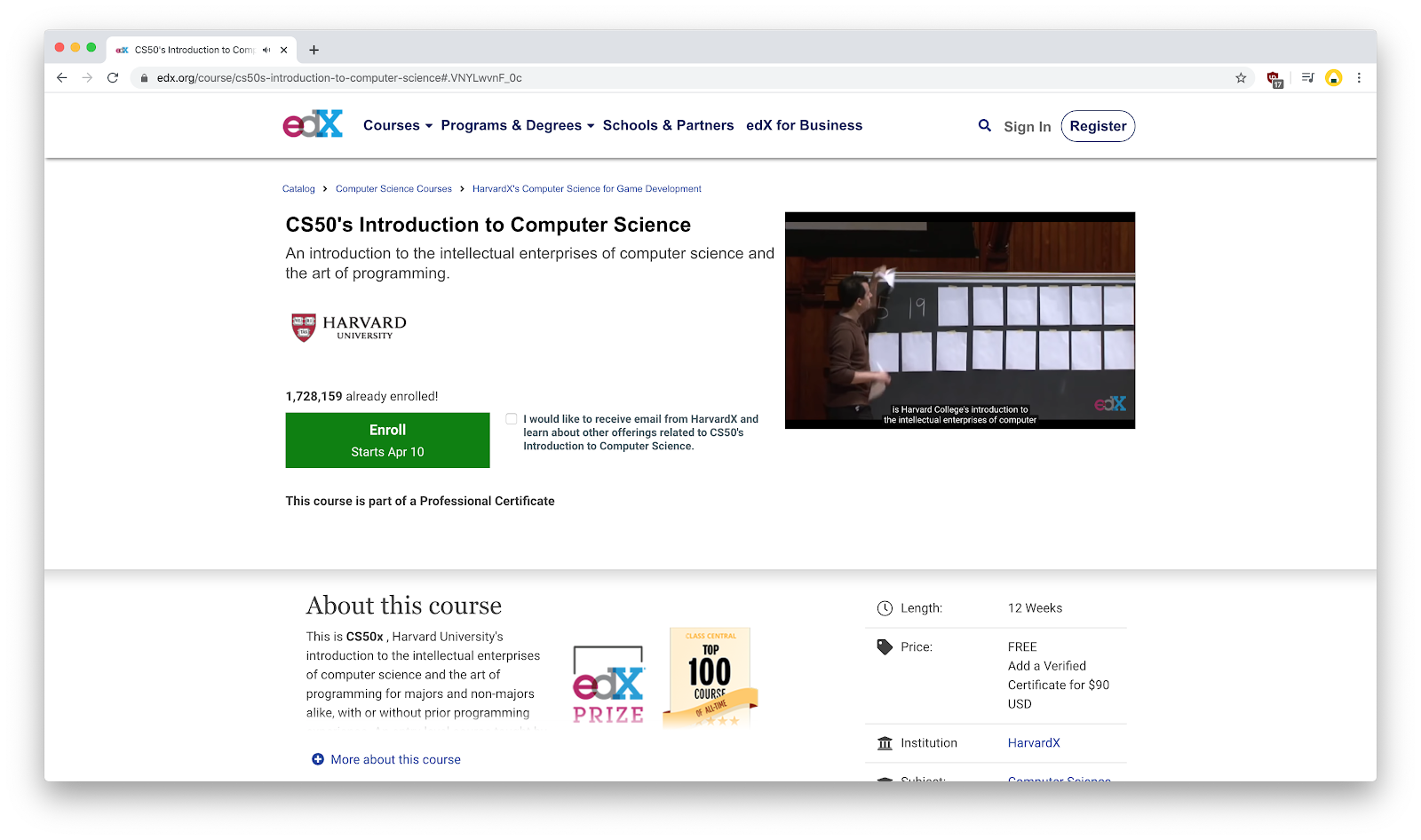Click the text Add a Verified Certificate for $90 USD
The width and height of the screenshot is (1421, 840).
pos(1059,685)
